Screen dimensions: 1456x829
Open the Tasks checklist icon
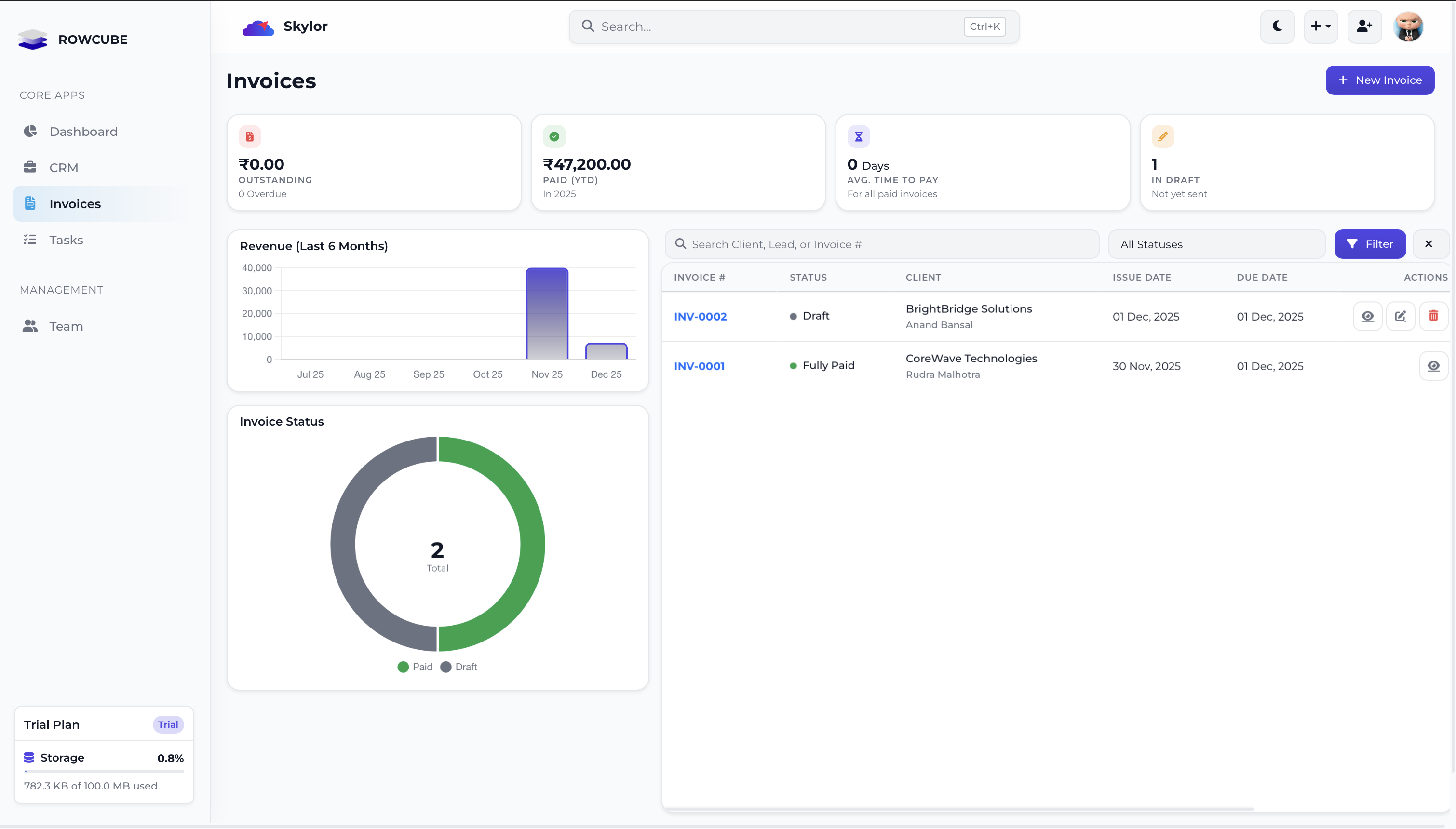point(30,240)
